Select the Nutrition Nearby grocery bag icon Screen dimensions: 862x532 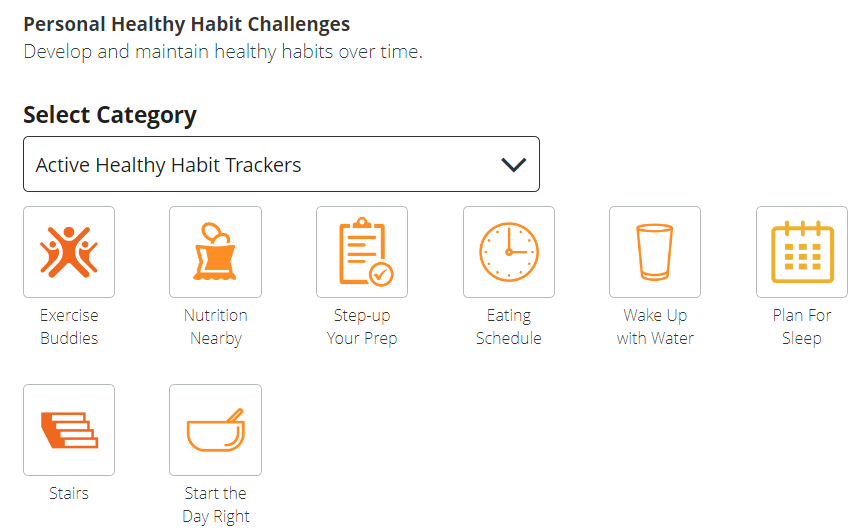pos(215,252)
